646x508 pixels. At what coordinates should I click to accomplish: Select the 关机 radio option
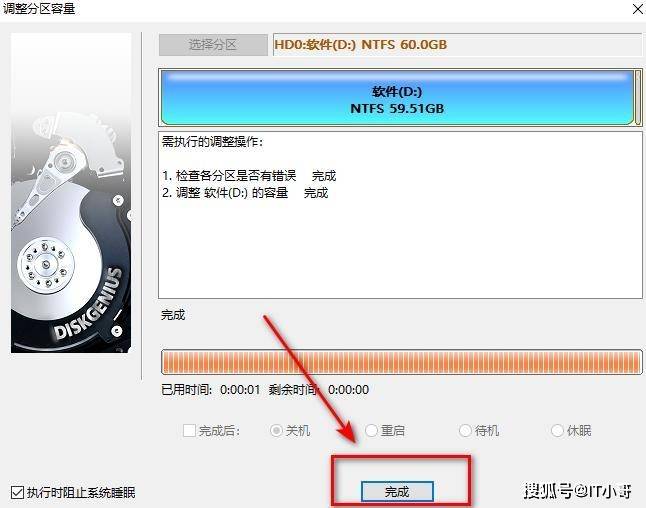[x=276, y=431]
